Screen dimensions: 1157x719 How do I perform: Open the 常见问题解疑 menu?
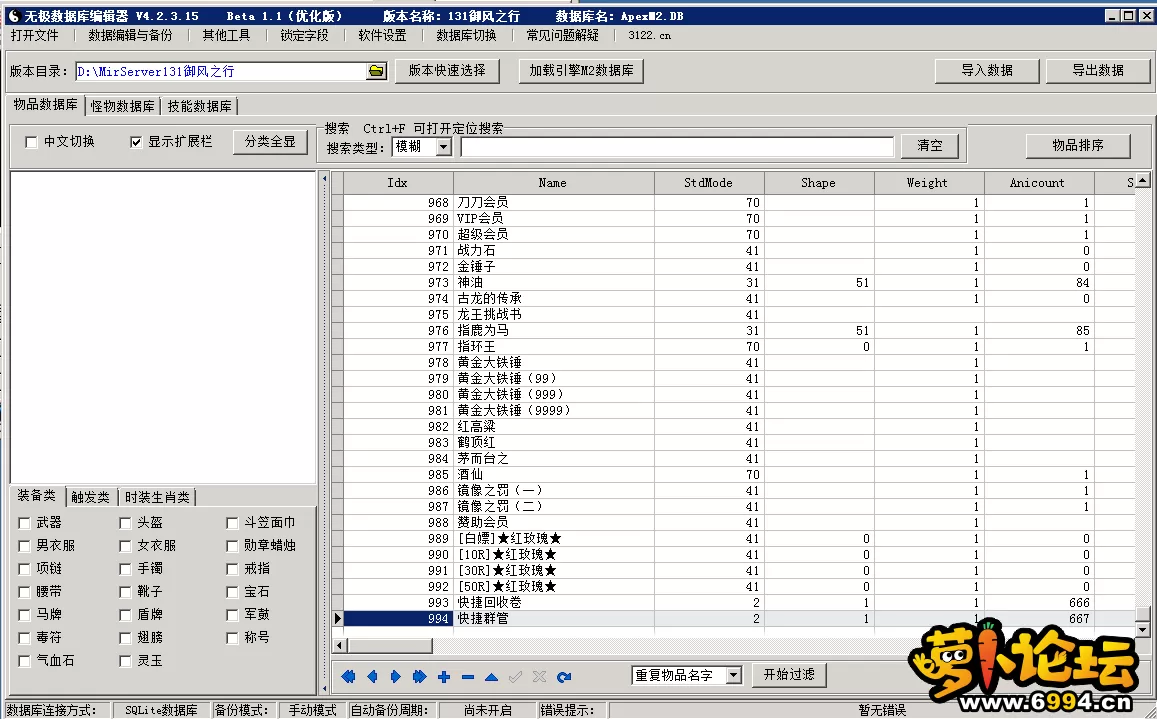[562, 35]
